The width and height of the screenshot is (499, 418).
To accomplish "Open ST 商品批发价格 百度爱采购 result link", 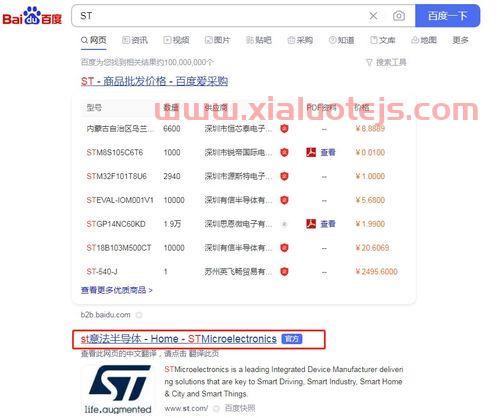I will [x=154, y=81].
